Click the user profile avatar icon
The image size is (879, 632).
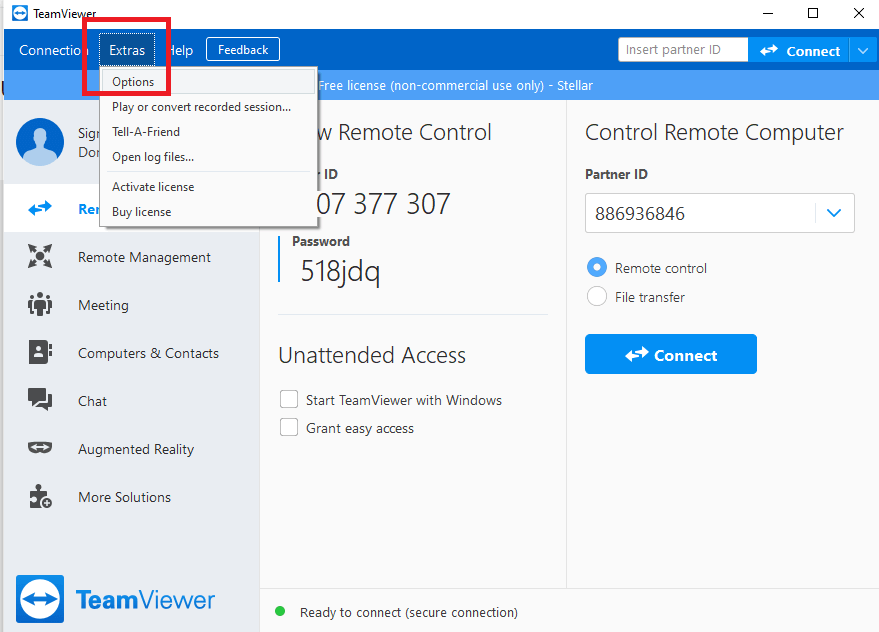click(40, 142)
